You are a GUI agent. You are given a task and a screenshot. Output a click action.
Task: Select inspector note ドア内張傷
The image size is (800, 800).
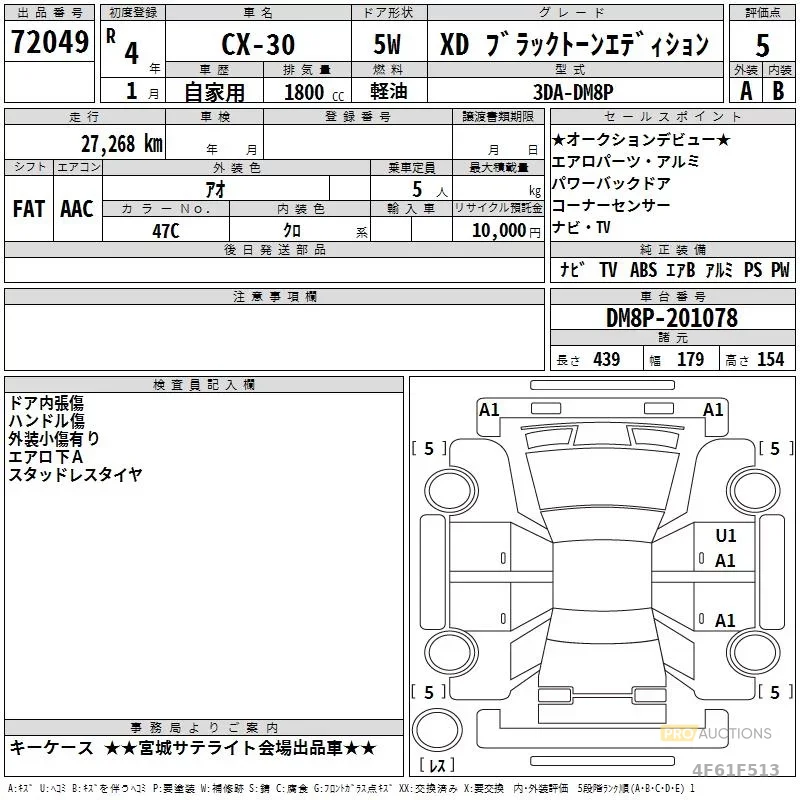[46, 403]
